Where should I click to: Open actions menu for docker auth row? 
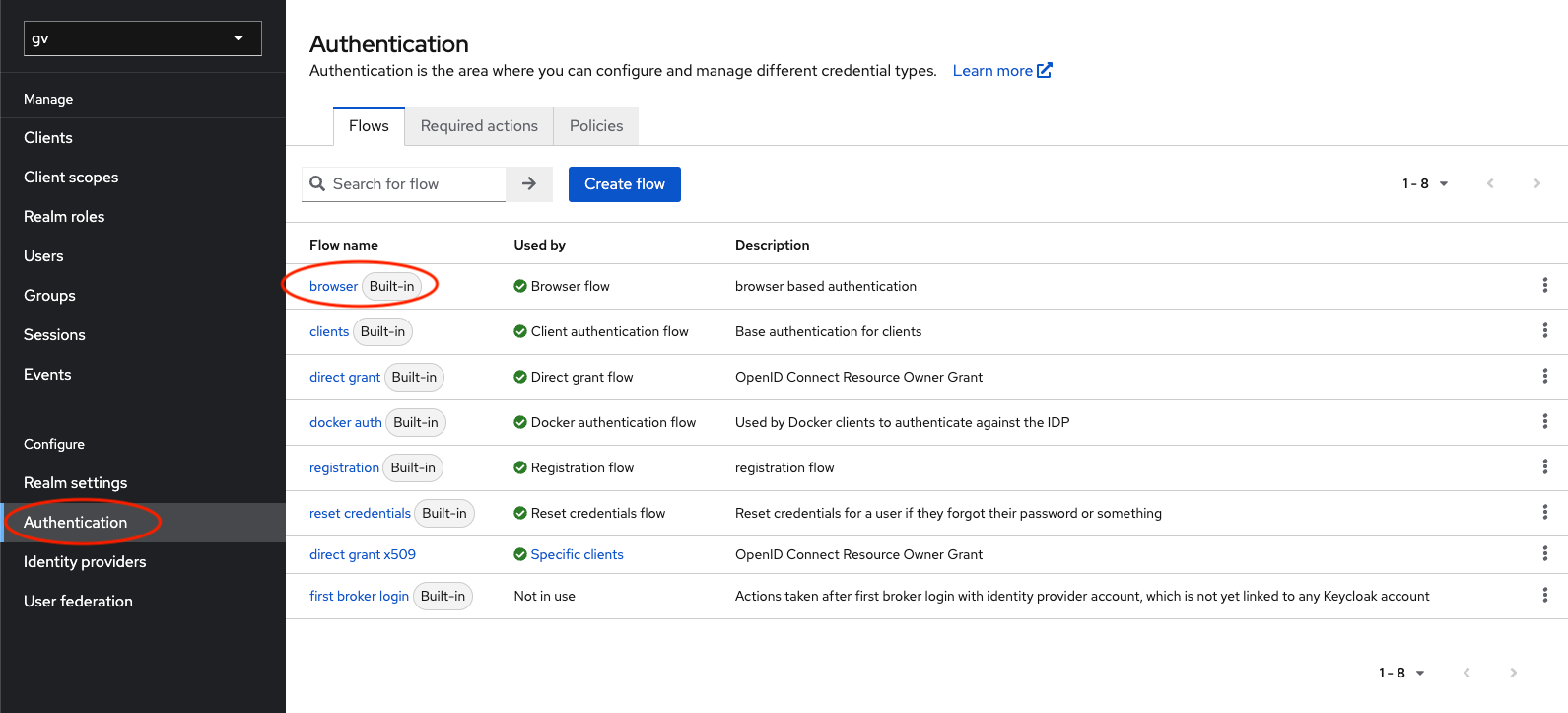(x=1544, y=422)
